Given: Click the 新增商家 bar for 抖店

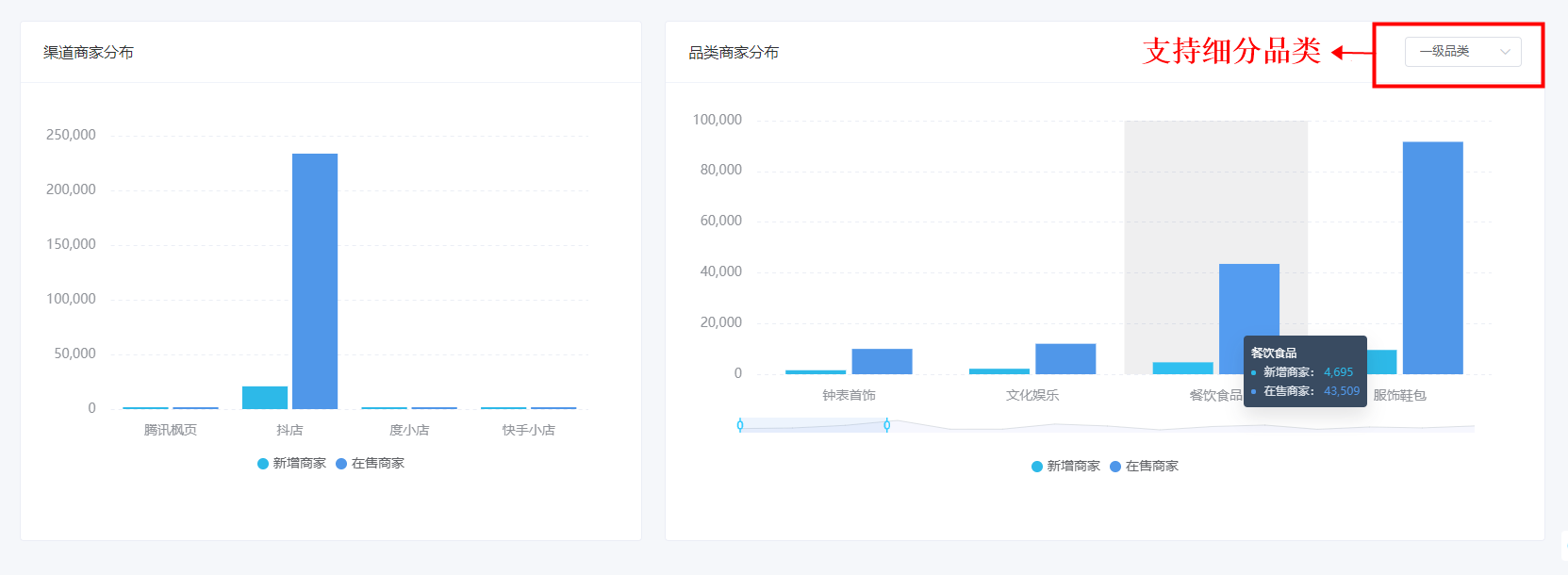Looking at the screenshot, I should pos(265,398).
